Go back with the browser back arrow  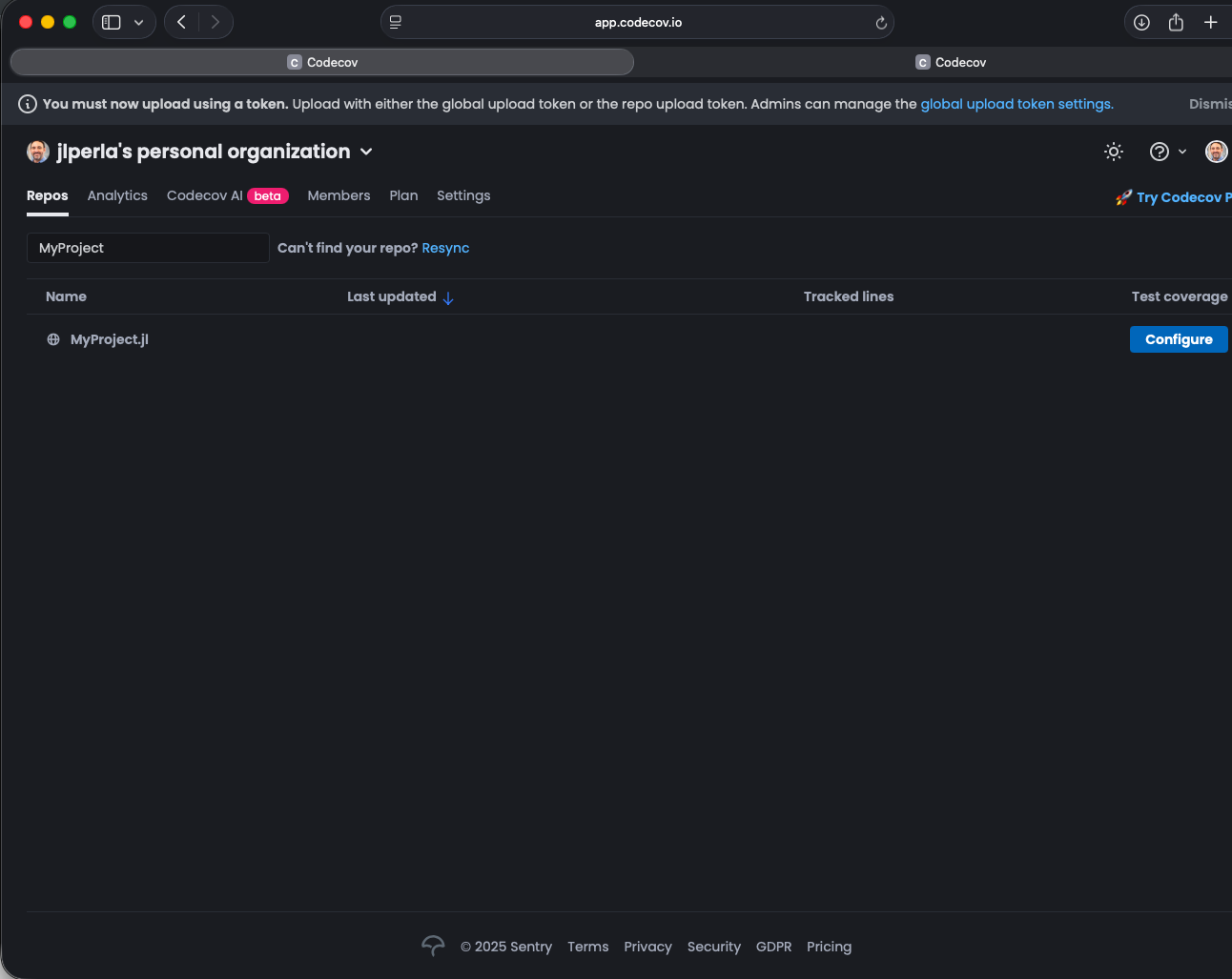coord(181,22)
